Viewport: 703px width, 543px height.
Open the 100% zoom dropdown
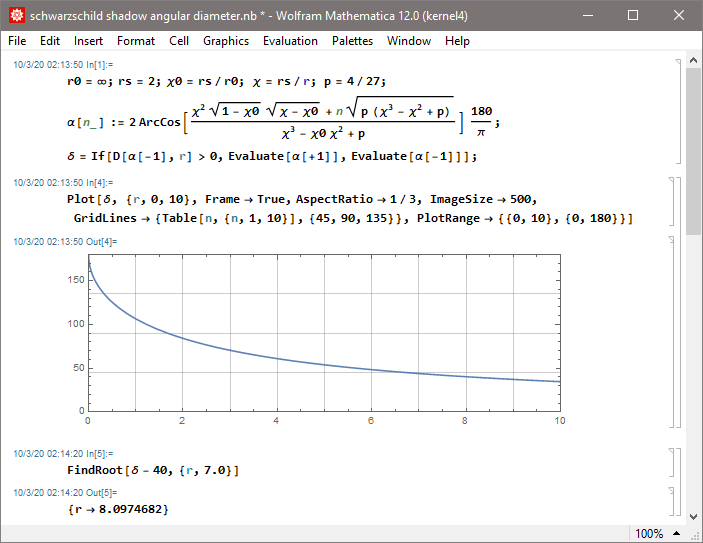point(655,533)
